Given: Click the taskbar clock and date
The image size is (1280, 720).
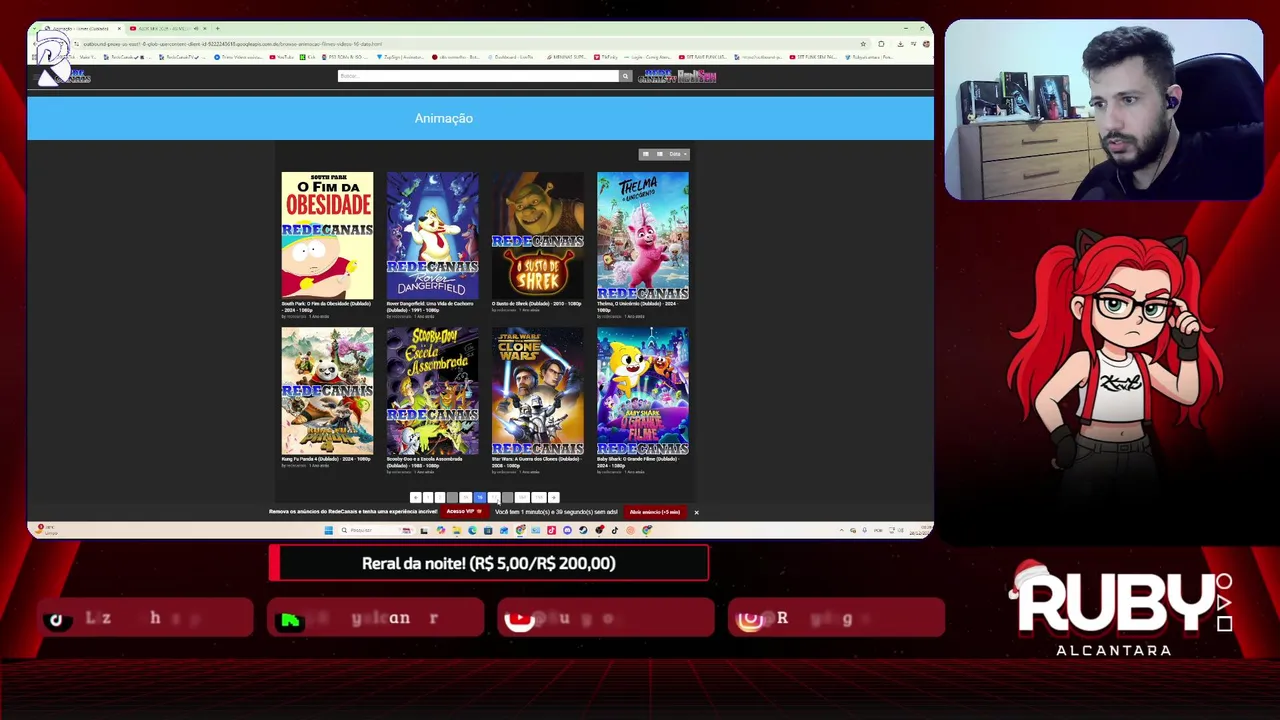Looking at the screenshot, I should [921, 530].
